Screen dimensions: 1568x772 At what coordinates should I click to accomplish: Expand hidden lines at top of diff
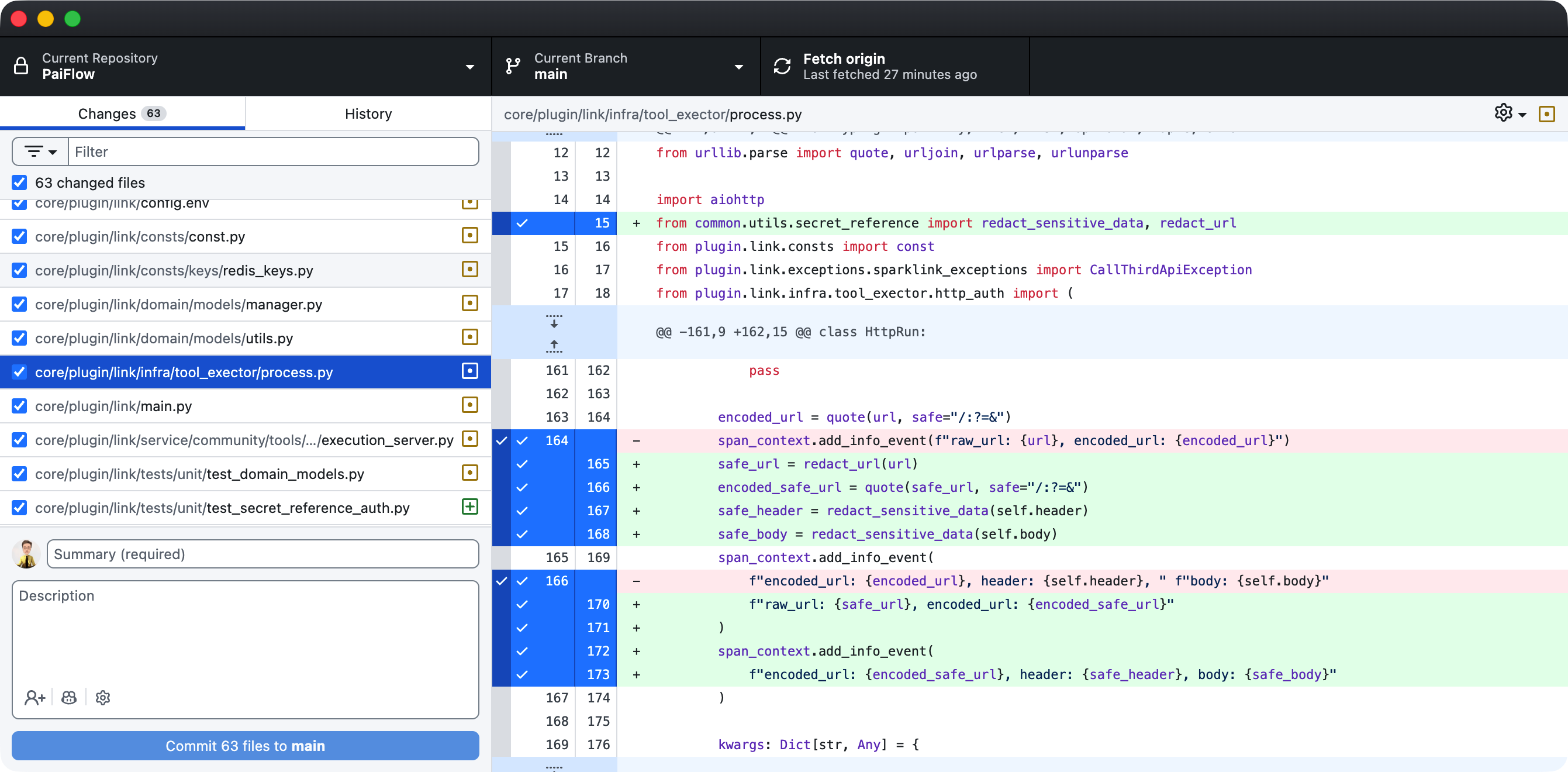click(x=554, y=134)
